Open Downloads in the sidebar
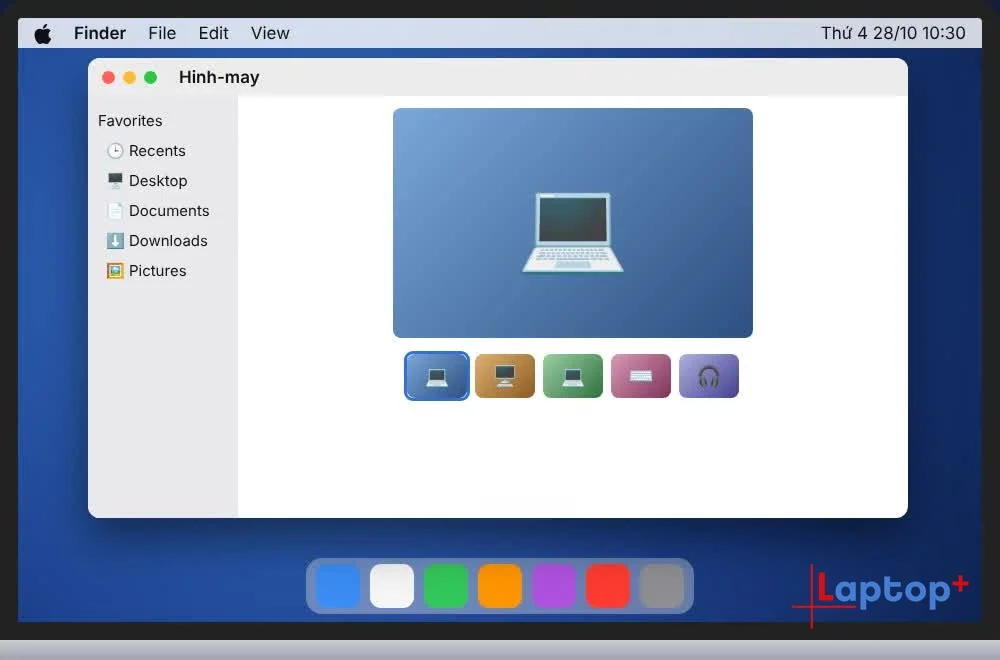This screenshot has width=1000, height=660. click(157, 240)
